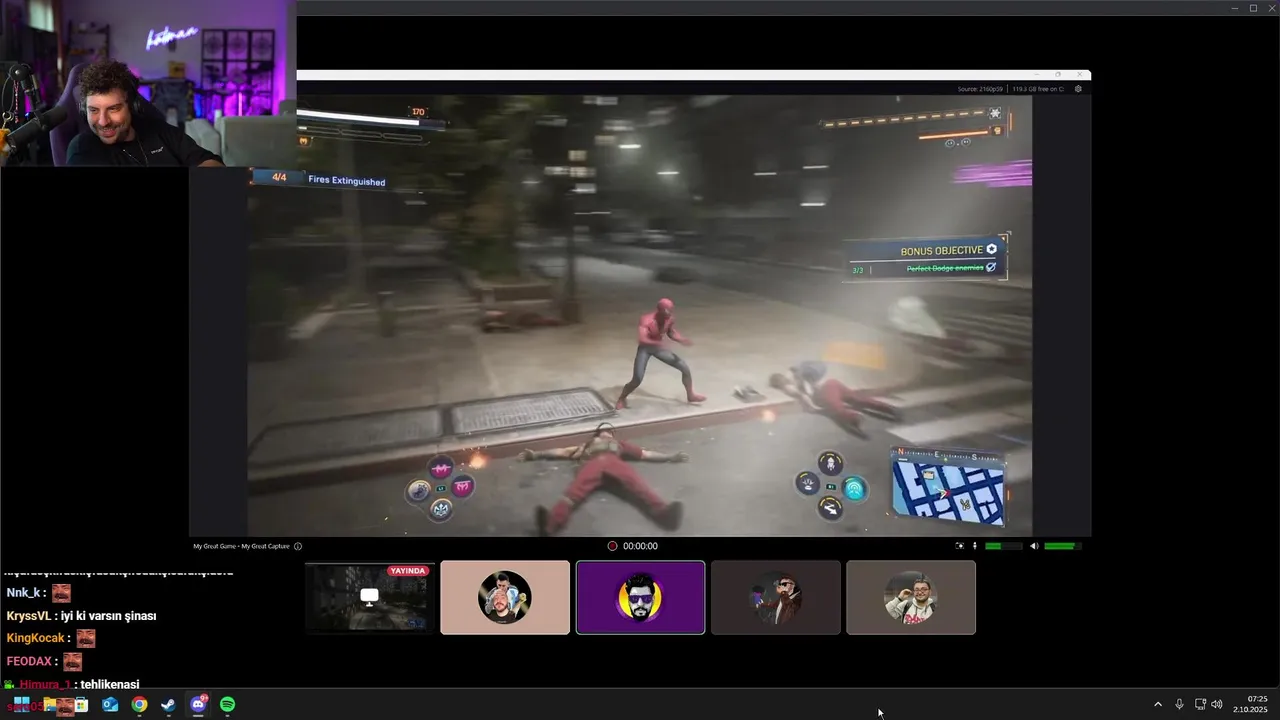Show hidden system tray icons chevron
The height and width of the screenshot is (720, 1280).
(1158, 705)
